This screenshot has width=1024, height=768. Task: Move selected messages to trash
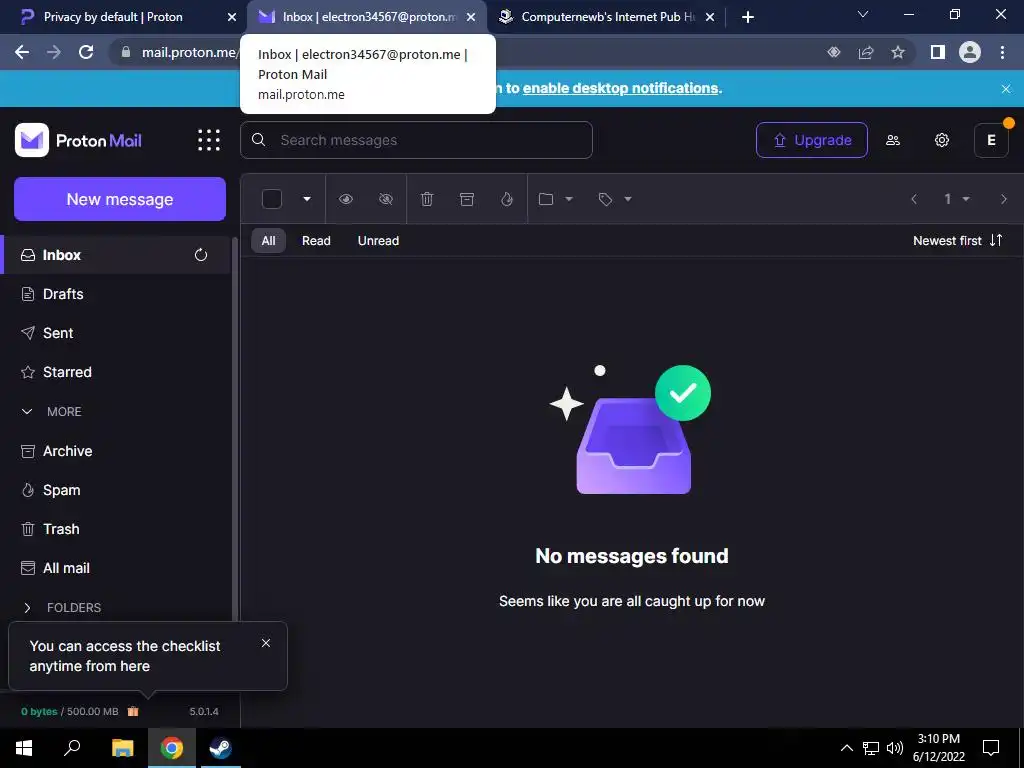coord(426,199)
